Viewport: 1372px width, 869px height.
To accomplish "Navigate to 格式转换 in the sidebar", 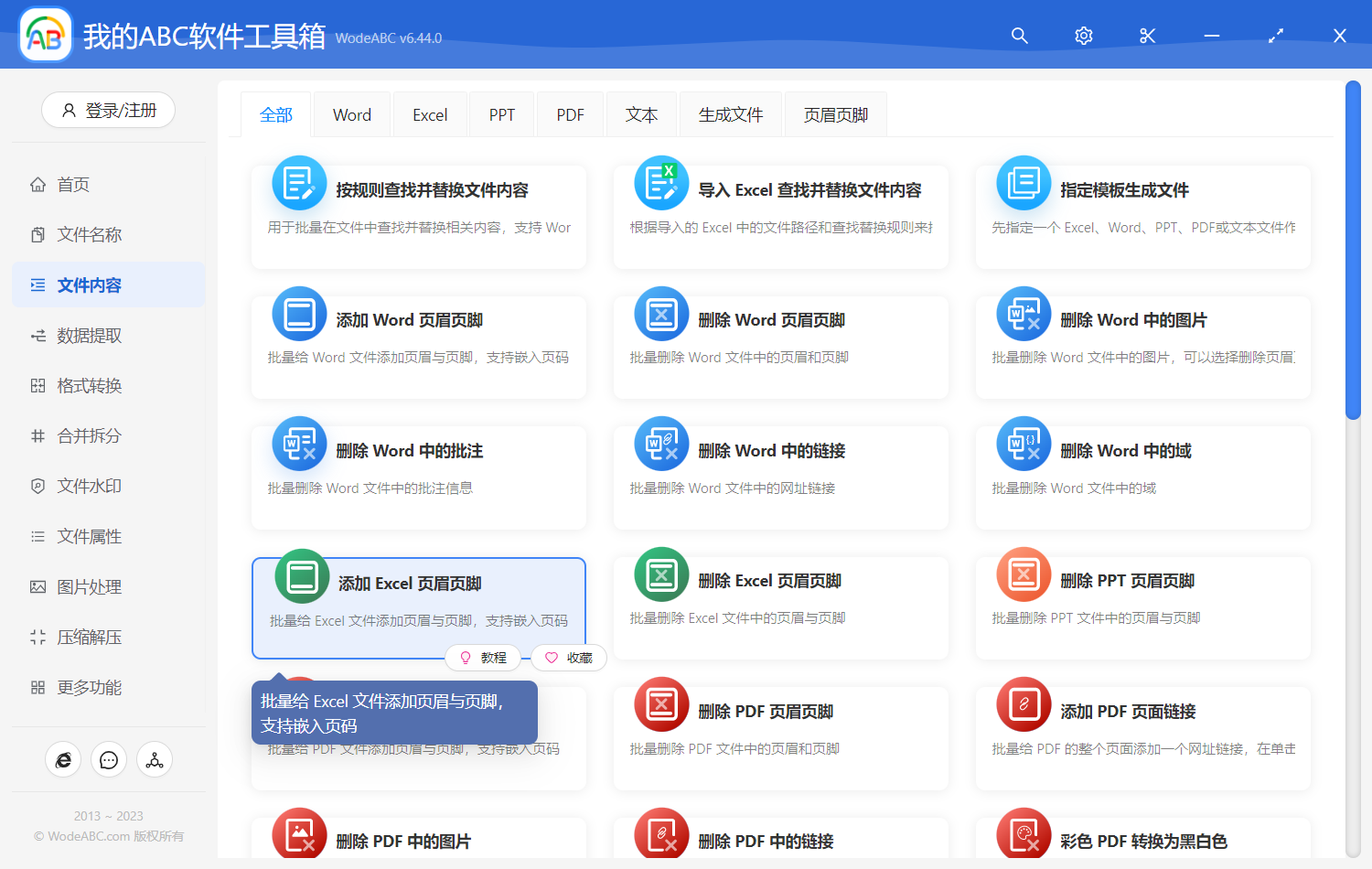I will (91, 385).
